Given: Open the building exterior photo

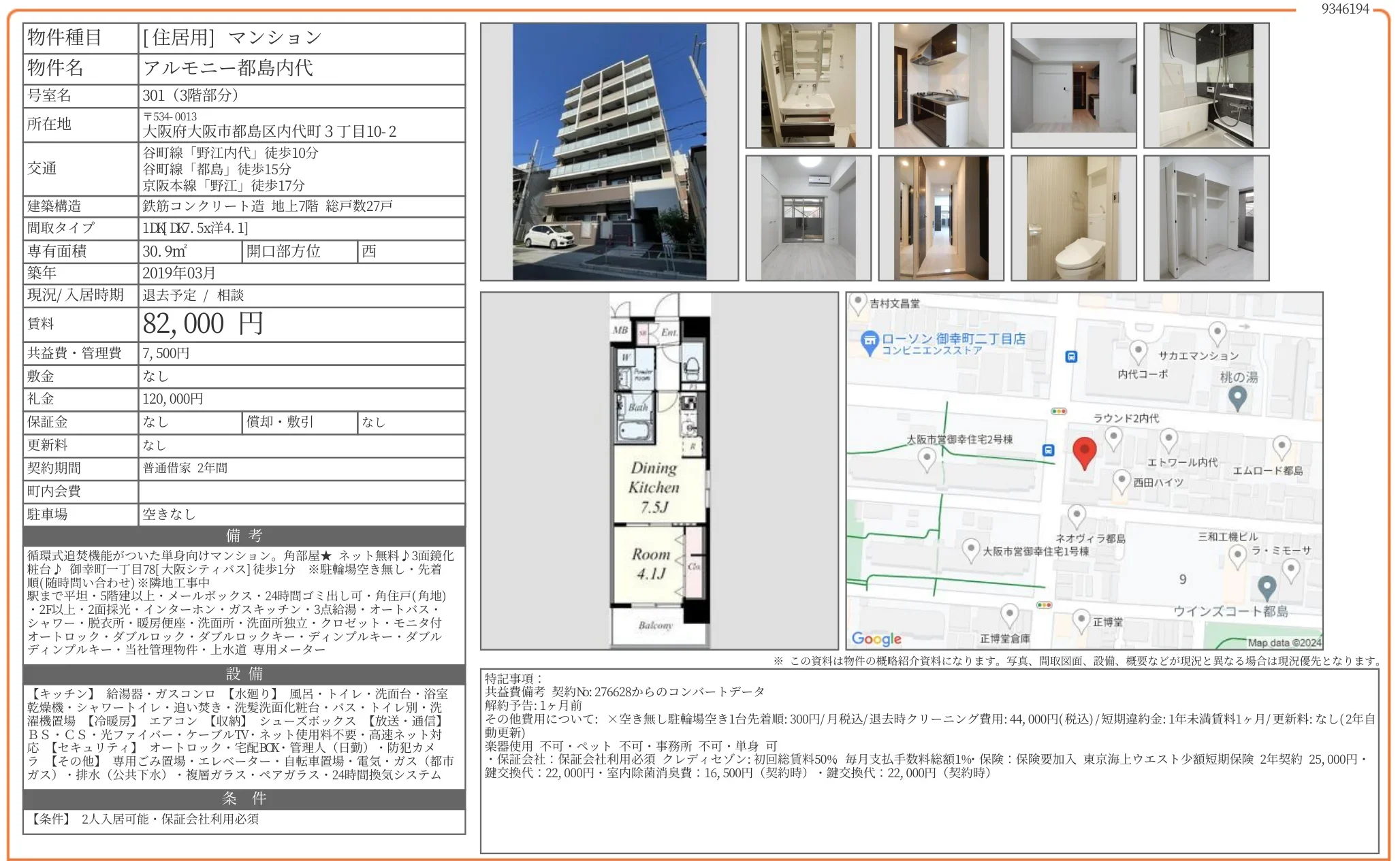Looking at the screenshot, I should tap(609, 151).
